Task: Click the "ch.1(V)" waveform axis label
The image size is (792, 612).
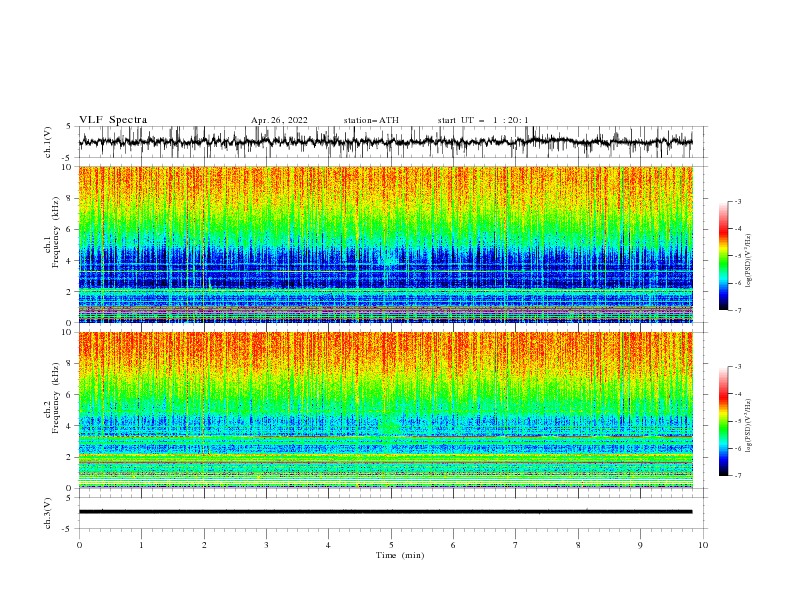Action: [x=48, y=142]
